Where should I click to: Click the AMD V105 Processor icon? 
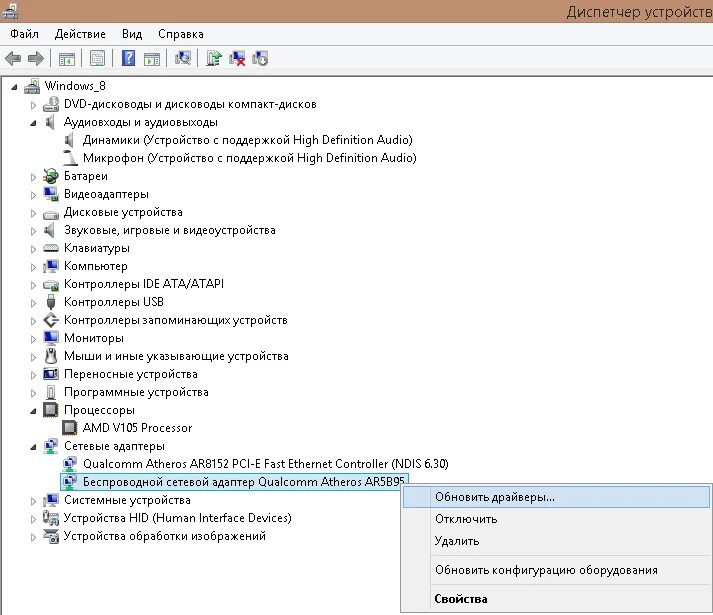click(x=70, y=428)
